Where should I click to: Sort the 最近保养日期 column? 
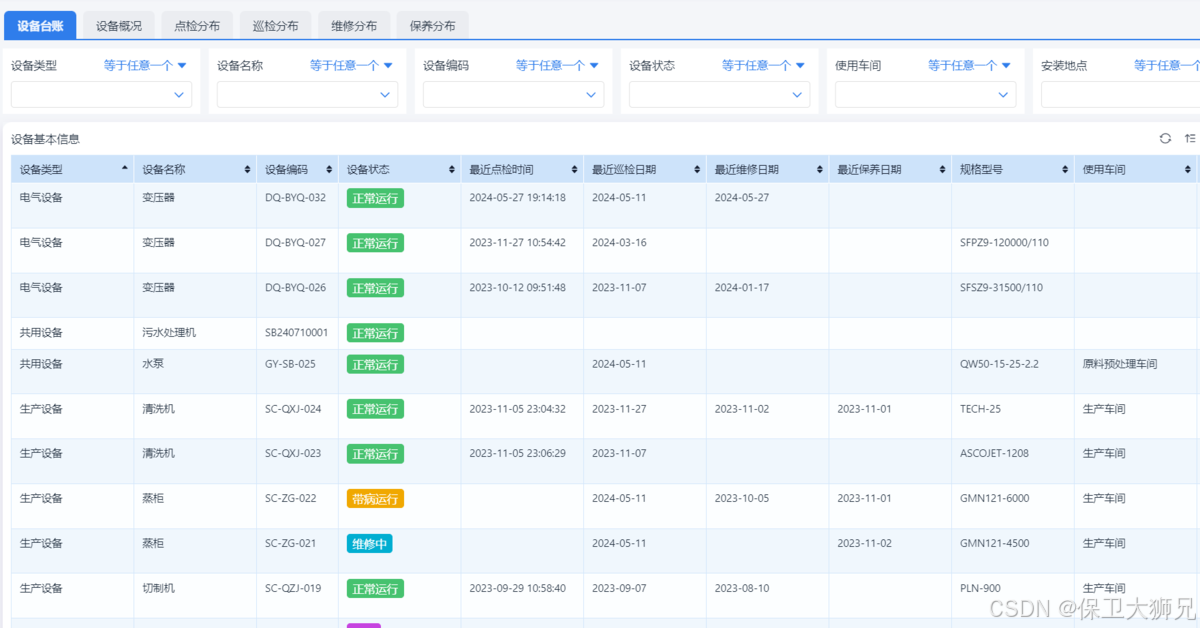pyautogui.click(x=942, y=170)
